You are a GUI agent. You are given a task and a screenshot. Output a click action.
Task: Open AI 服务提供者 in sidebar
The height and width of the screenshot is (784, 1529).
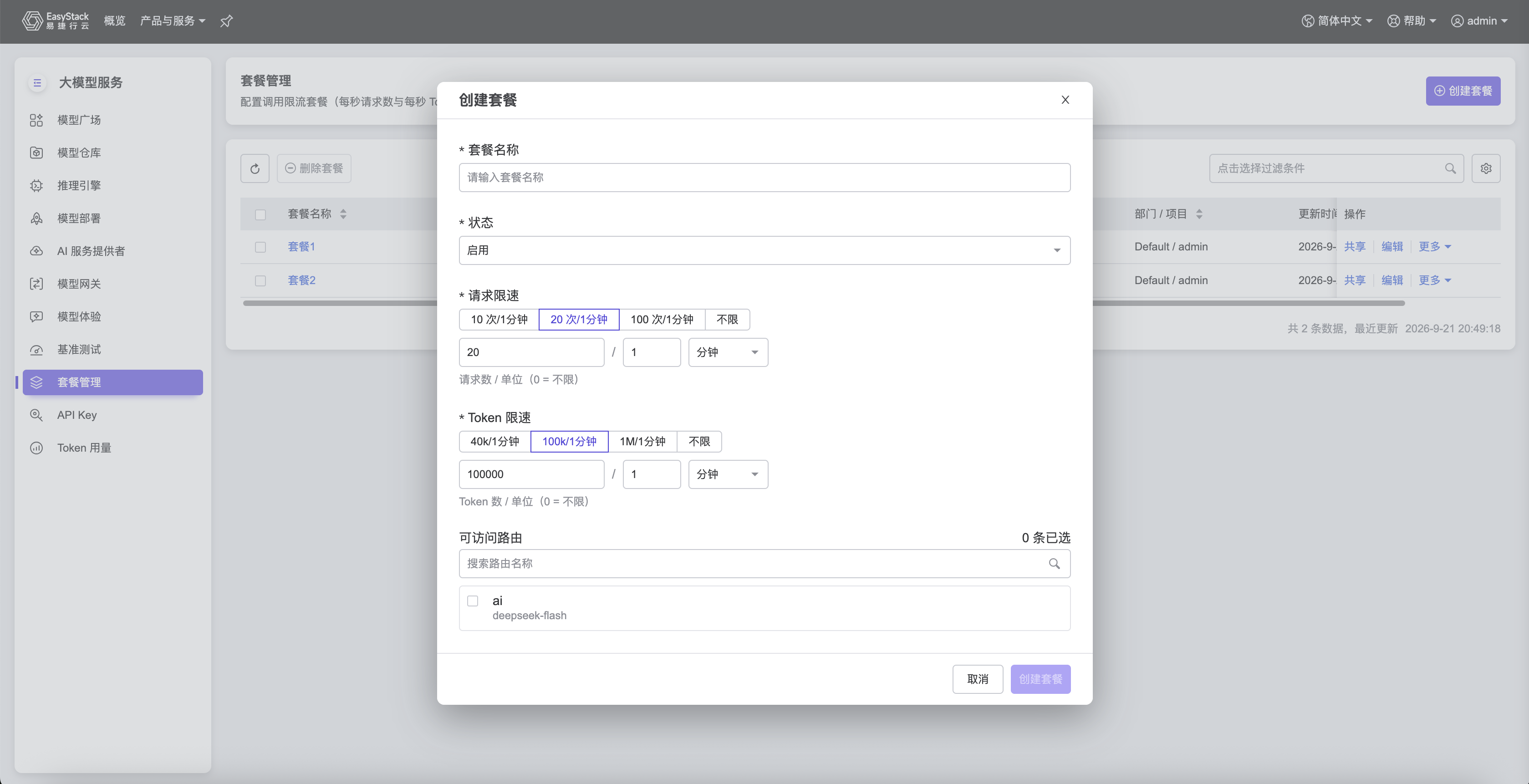pos(113,250)
